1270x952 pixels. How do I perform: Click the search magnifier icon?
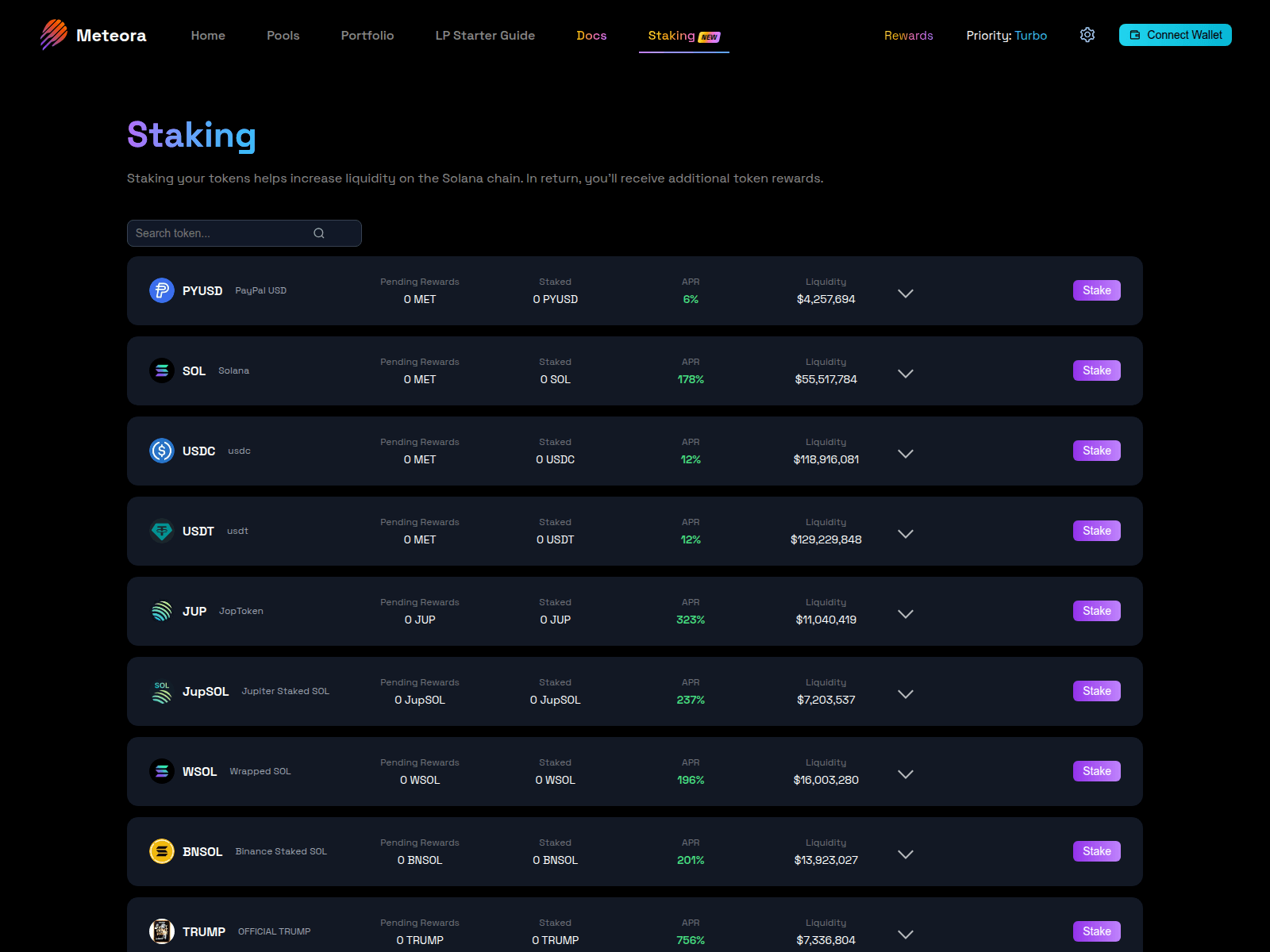(319, 232)
